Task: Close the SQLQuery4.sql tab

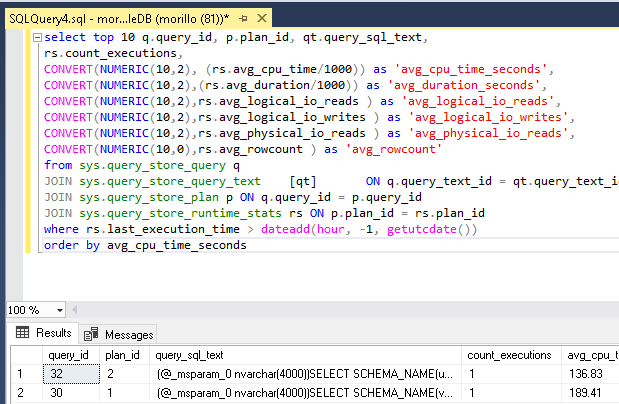Action: (x=262, y=18)
